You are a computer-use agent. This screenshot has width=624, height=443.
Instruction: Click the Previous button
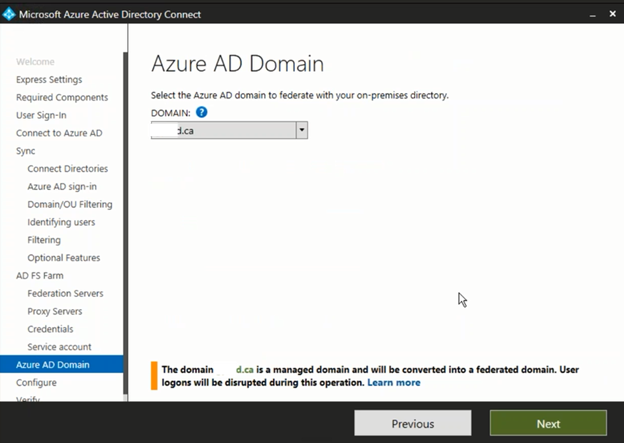tap(413, 423)
